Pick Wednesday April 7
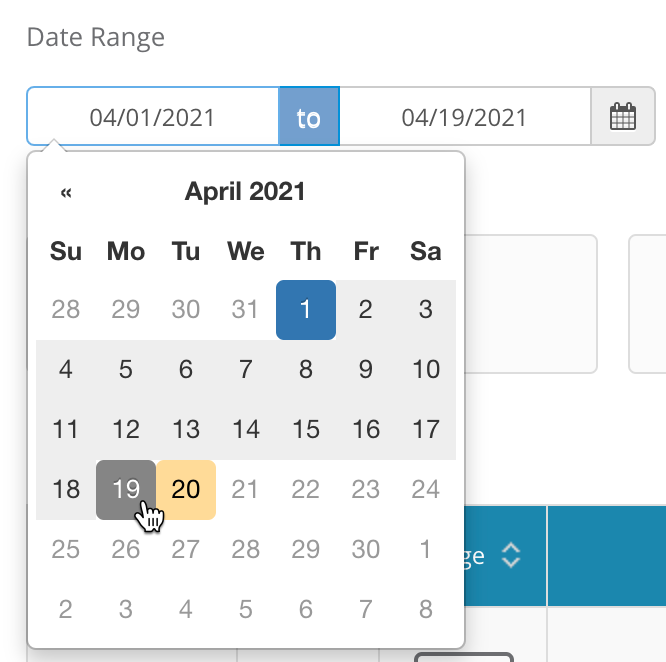This screenshot has height=662, width=666. 246,370
